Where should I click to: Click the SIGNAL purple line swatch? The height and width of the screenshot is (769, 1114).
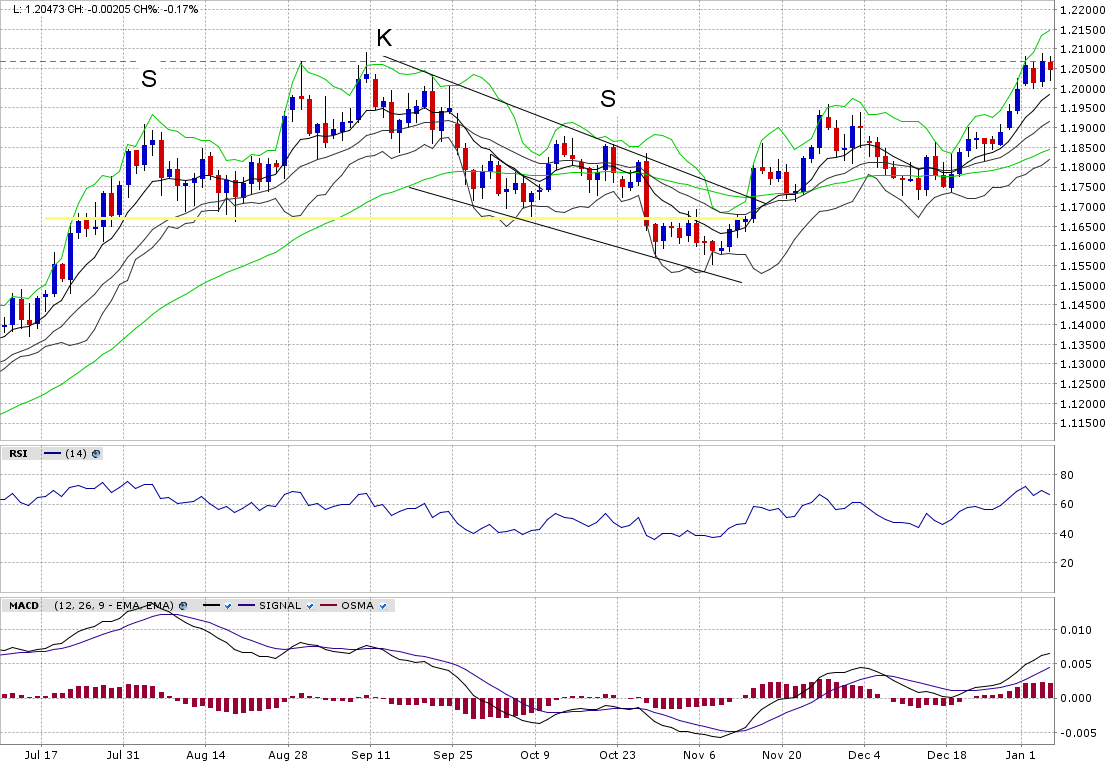click(247, 606)
